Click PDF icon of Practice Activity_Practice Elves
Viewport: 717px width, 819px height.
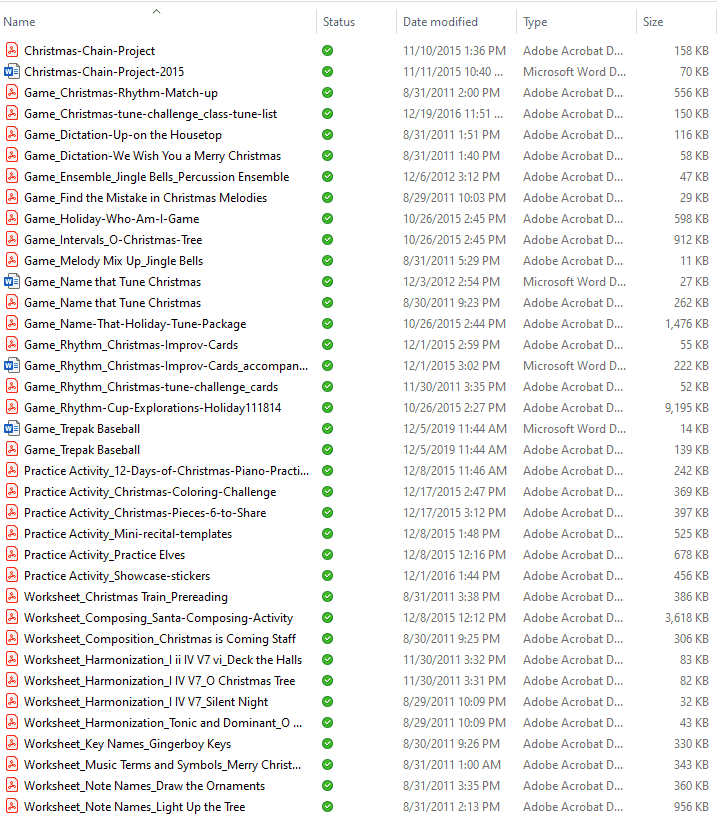pos(11,555)
